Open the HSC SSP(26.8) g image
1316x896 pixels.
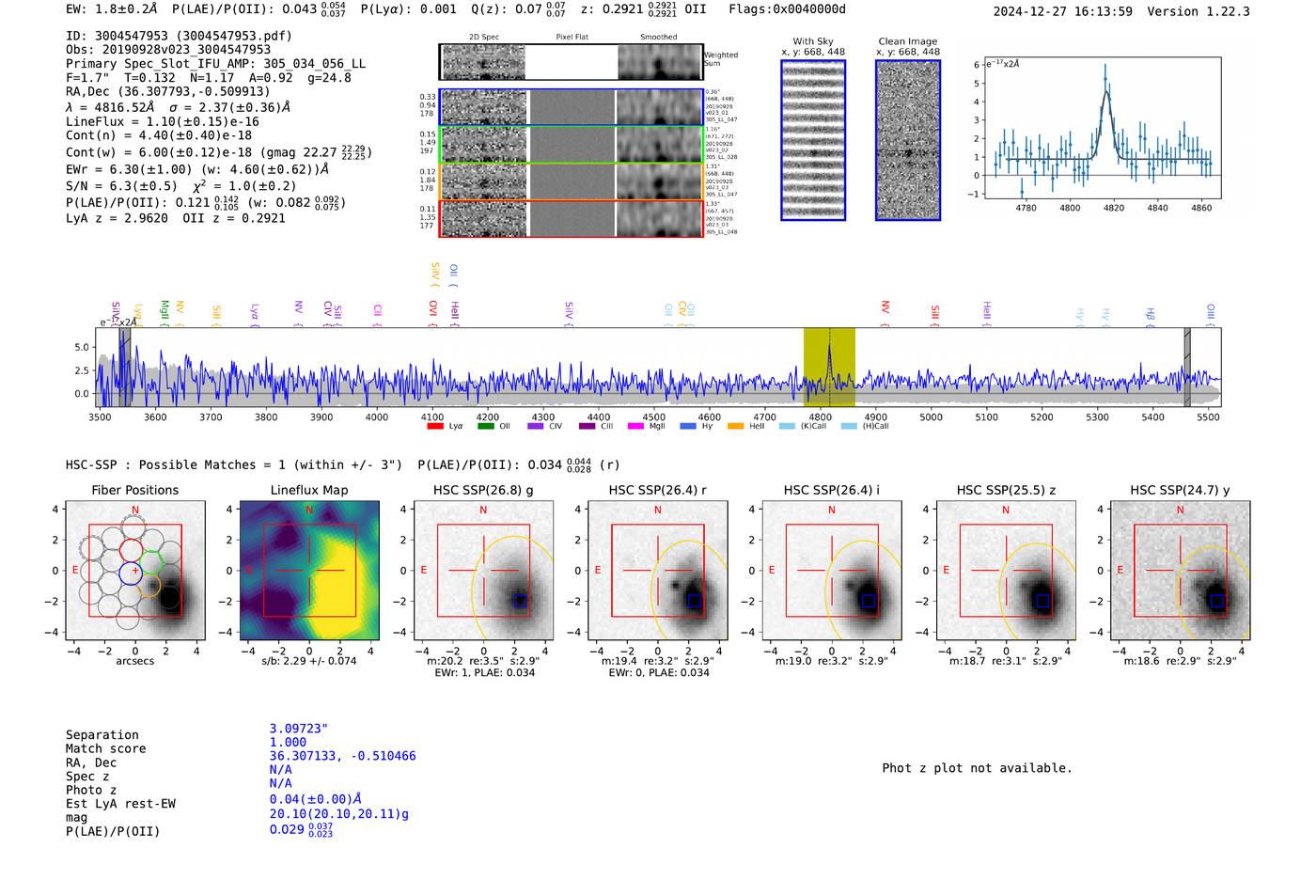coord(483,571)
